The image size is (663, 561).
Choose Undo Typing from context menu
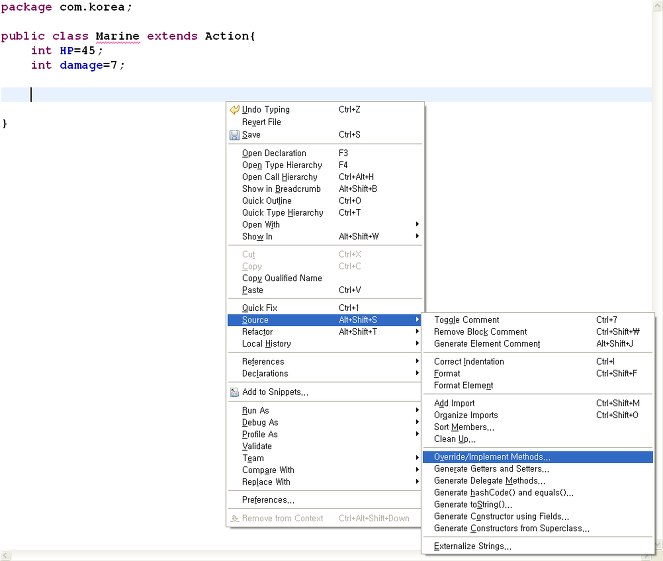click(x=325, y=110)
